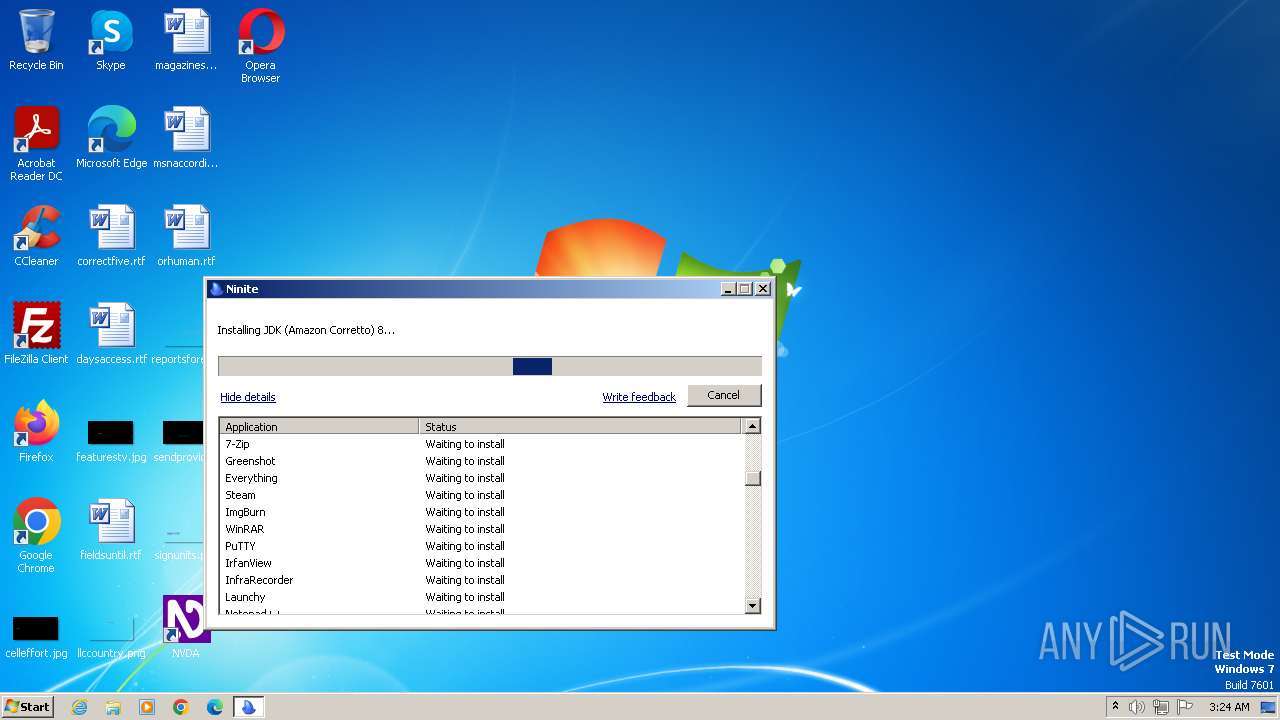1280x720 pixels.
Task: Open Edge from the taskbar
Action: (215, 707)
